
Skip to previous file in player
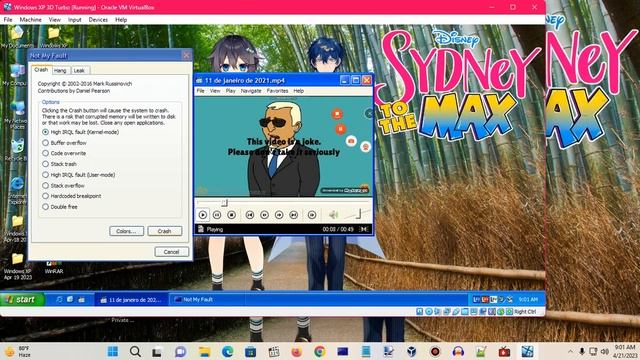click(x=250, y=215)
